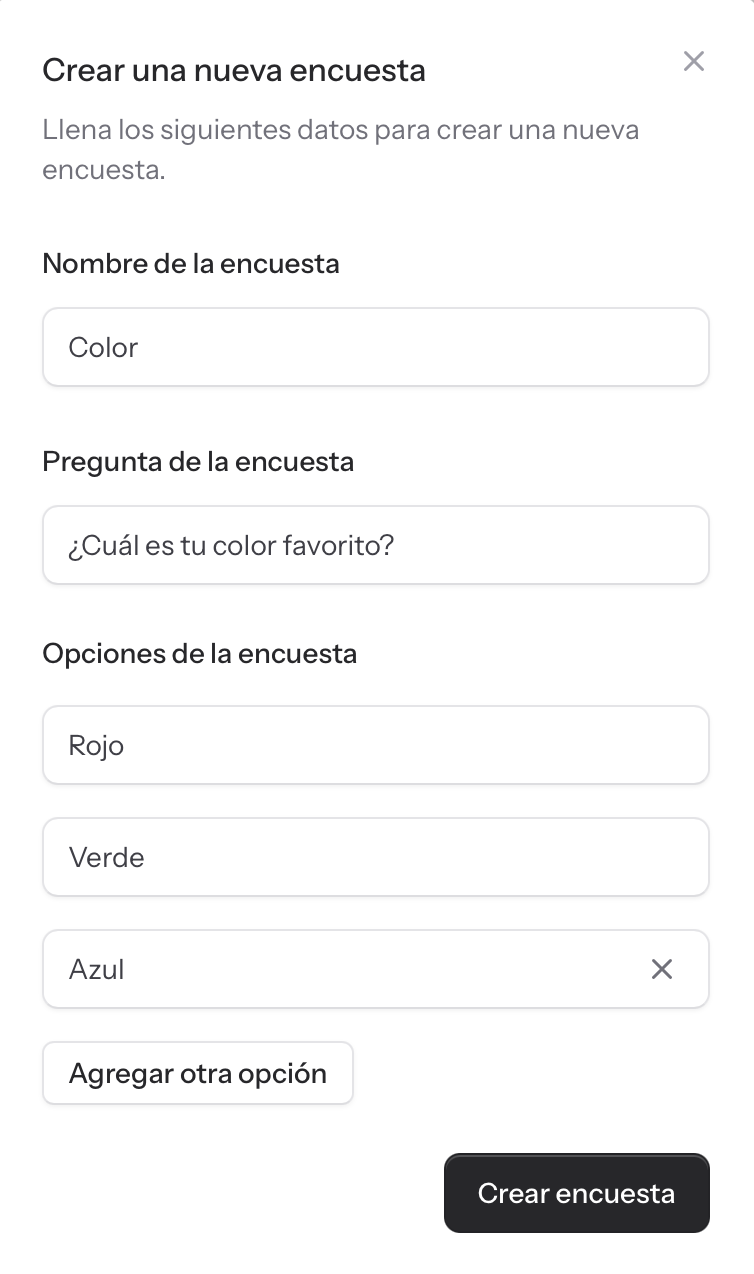Click the Crear una nueva encuesta heading

pos(234,71)
